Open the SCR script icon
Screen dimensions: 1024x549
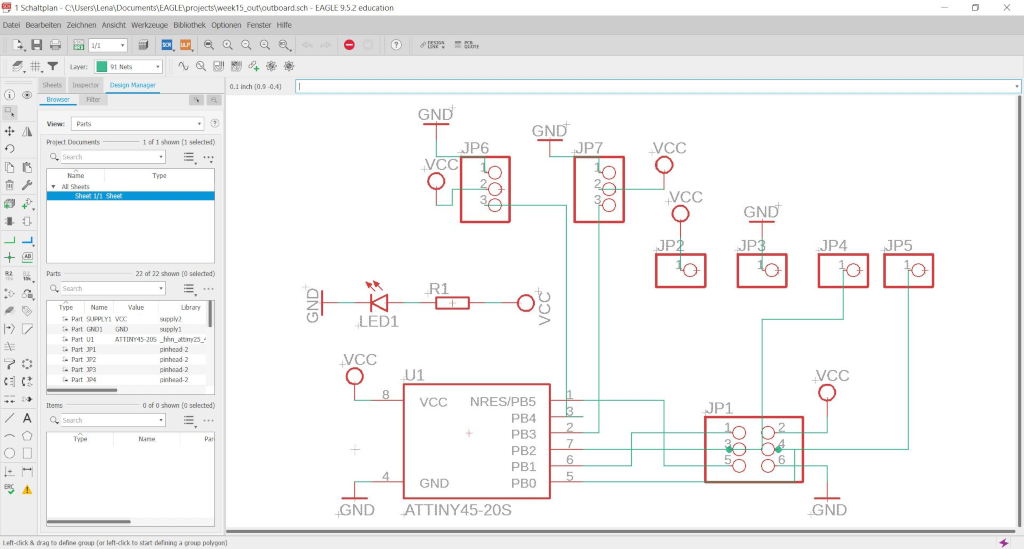[x=167, y=45]
